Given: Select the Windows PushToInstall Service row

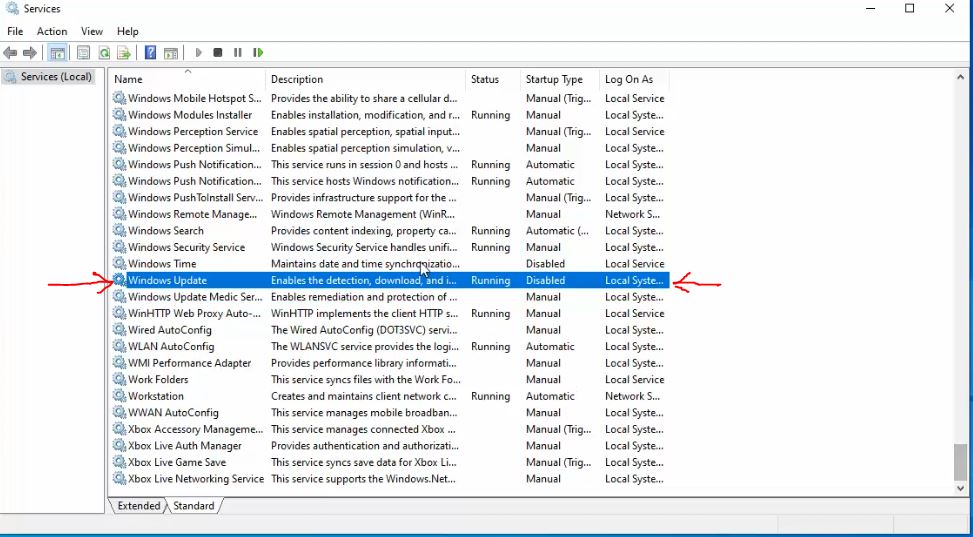Looking at the screenshot, I should point(390,197).
